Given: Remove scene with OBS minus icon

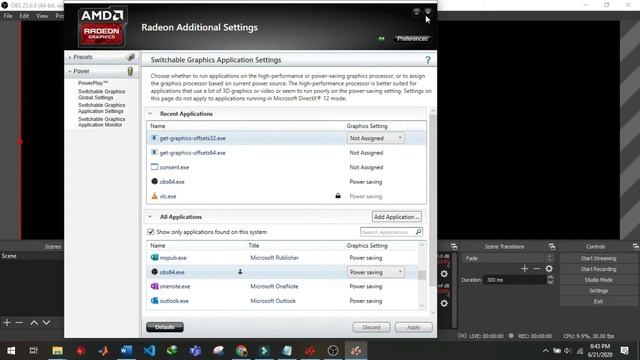Looking at the screenshot, I should click(x=19, y=322).
